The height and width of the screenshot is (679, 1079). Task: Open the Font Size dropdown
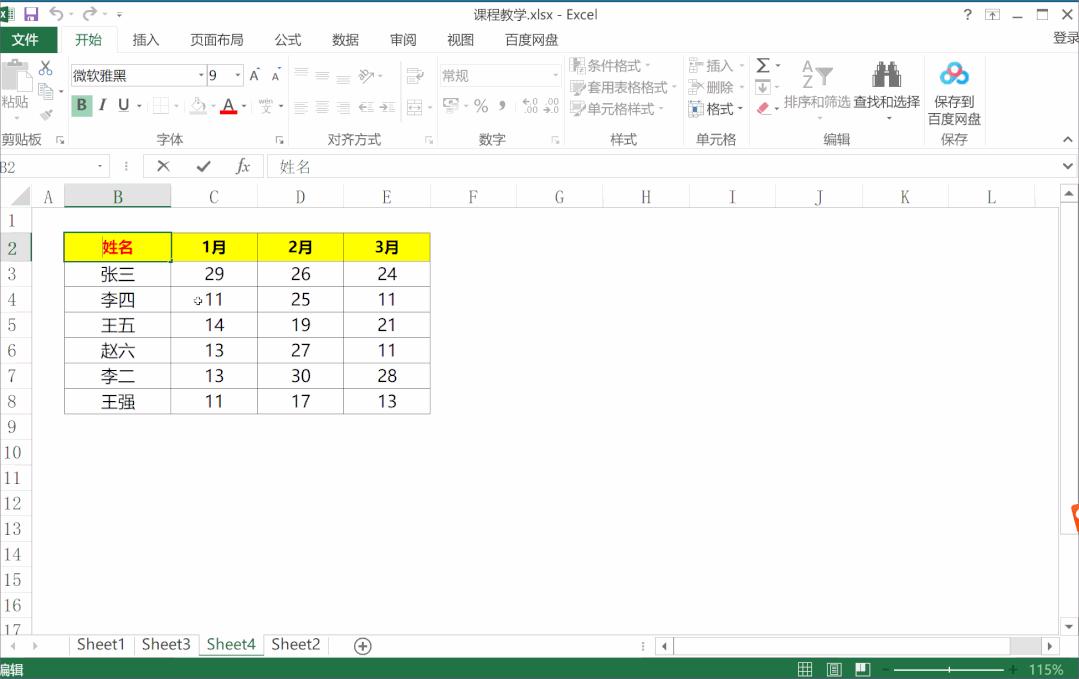click(x=236, y=73)
